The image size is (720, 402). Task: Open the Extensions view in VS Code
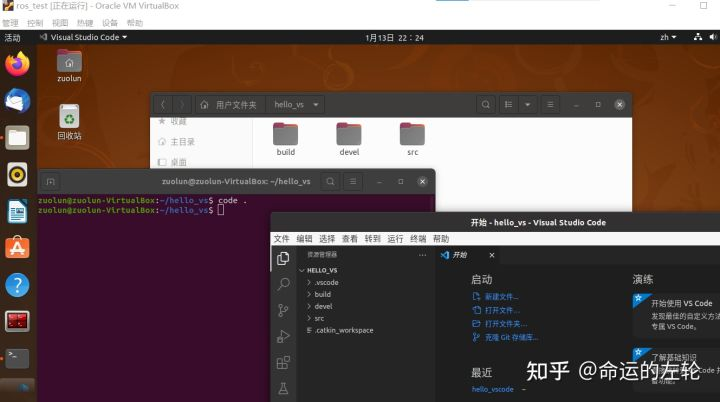point(283,362)
